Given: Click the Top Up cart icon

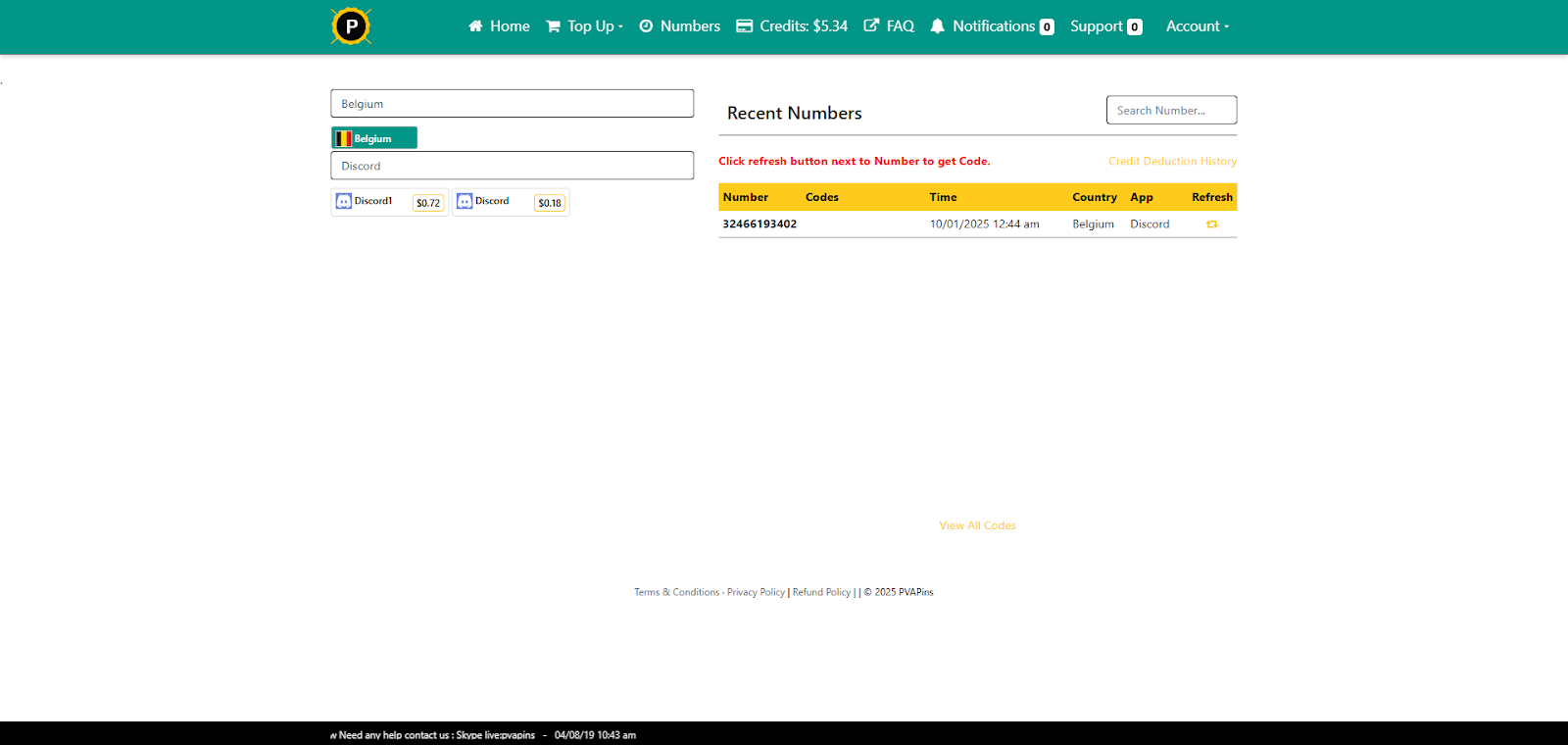Looking at the screenshot, I should click(554, 26).
